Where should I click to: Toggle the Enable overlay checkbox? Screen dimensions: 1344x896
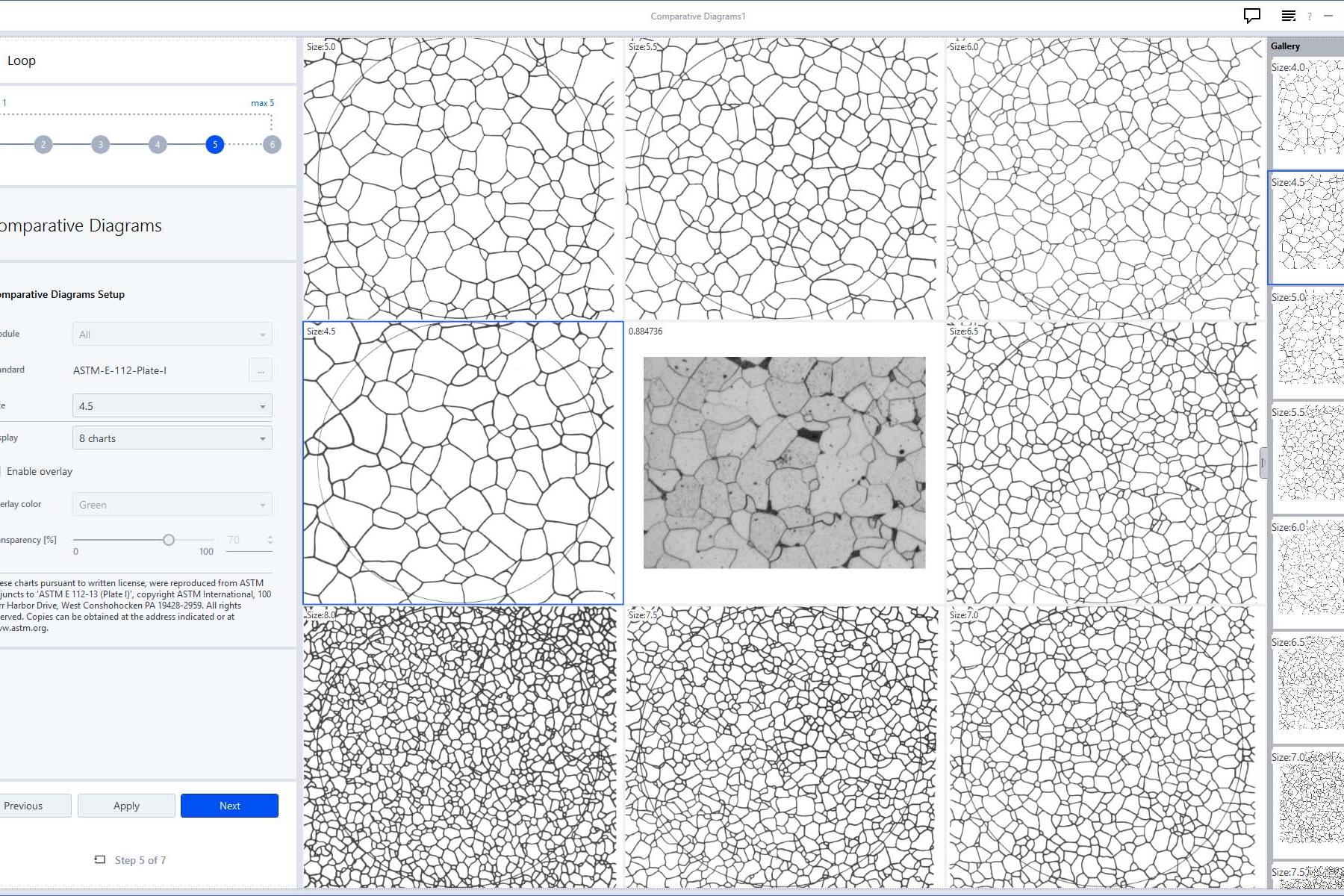click(1, 471)
